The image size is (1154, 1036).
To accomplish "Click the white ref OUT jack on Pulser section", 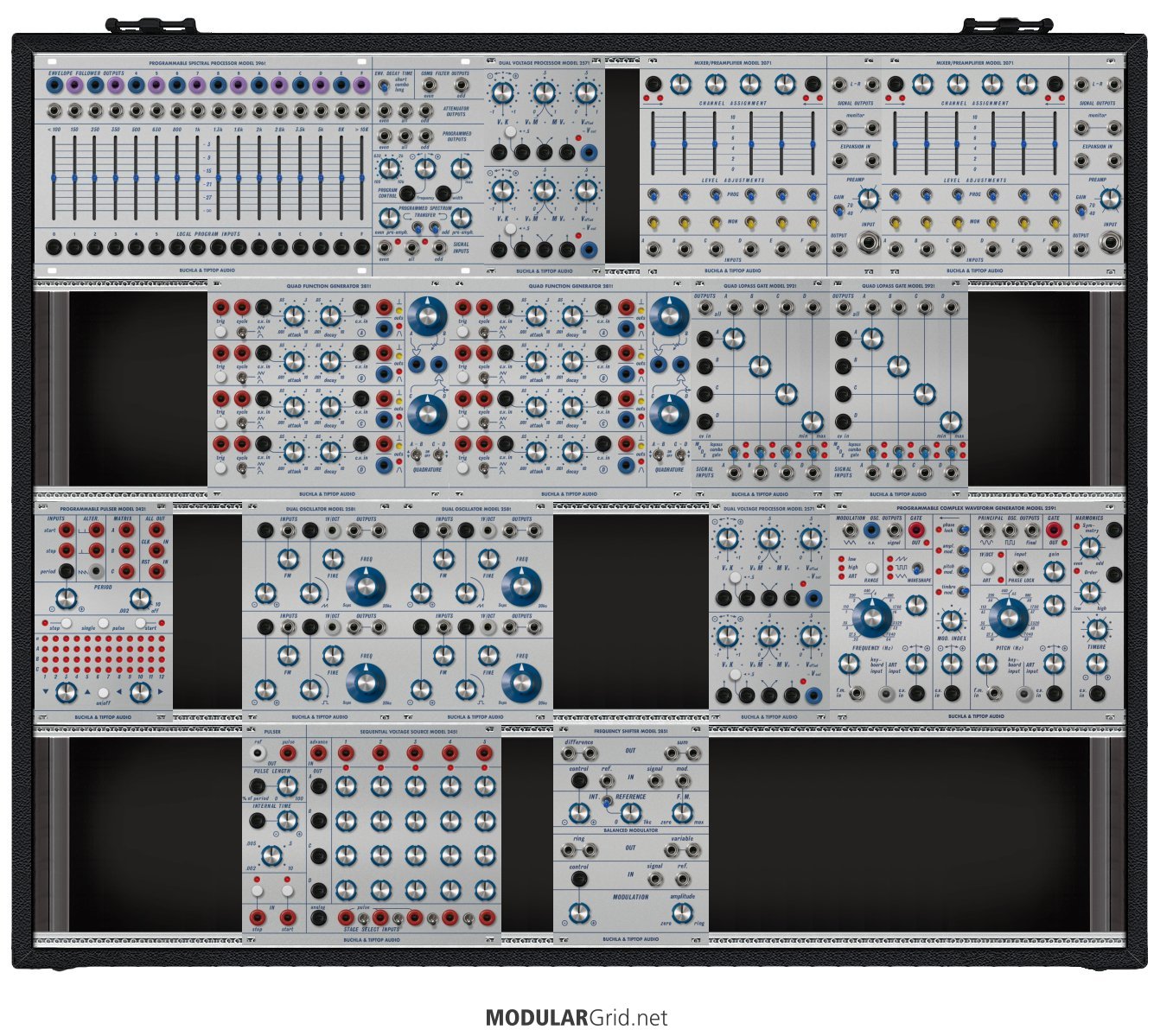I will coord(258,753).
